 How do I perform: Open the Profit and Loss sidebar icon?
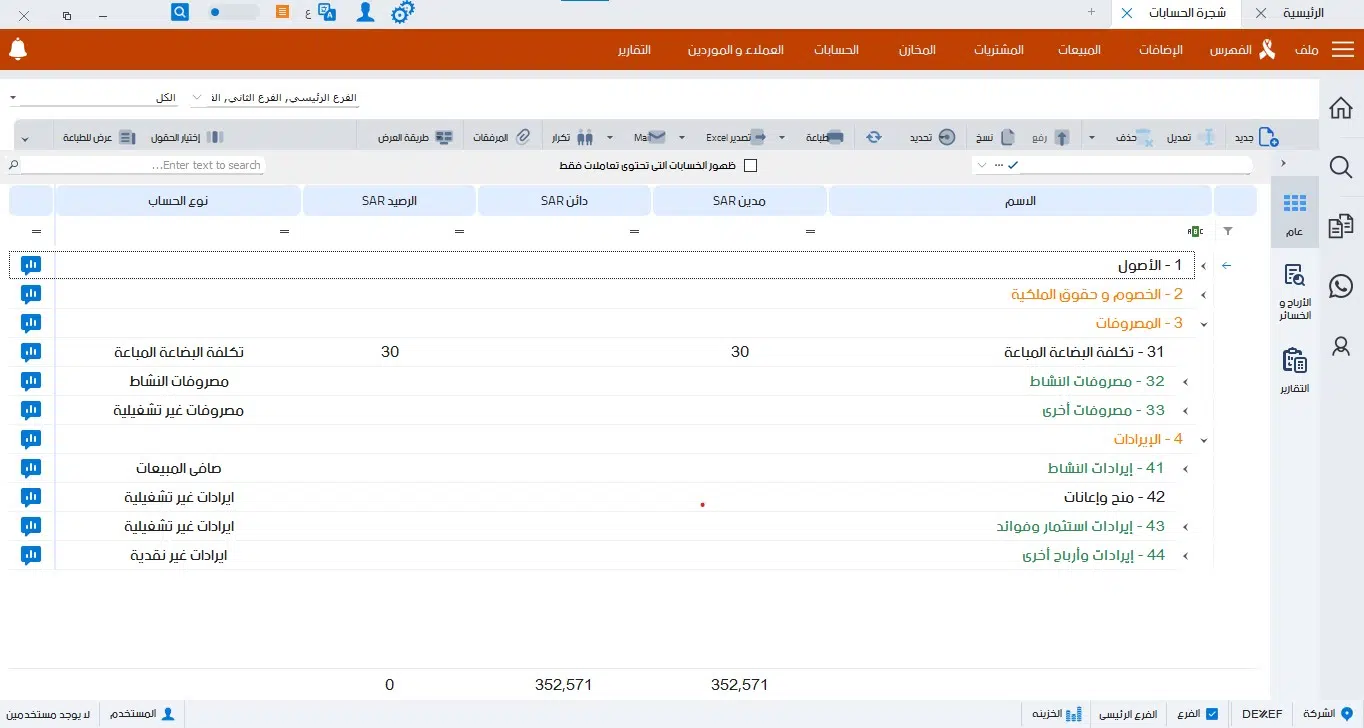pos(1294,290)
